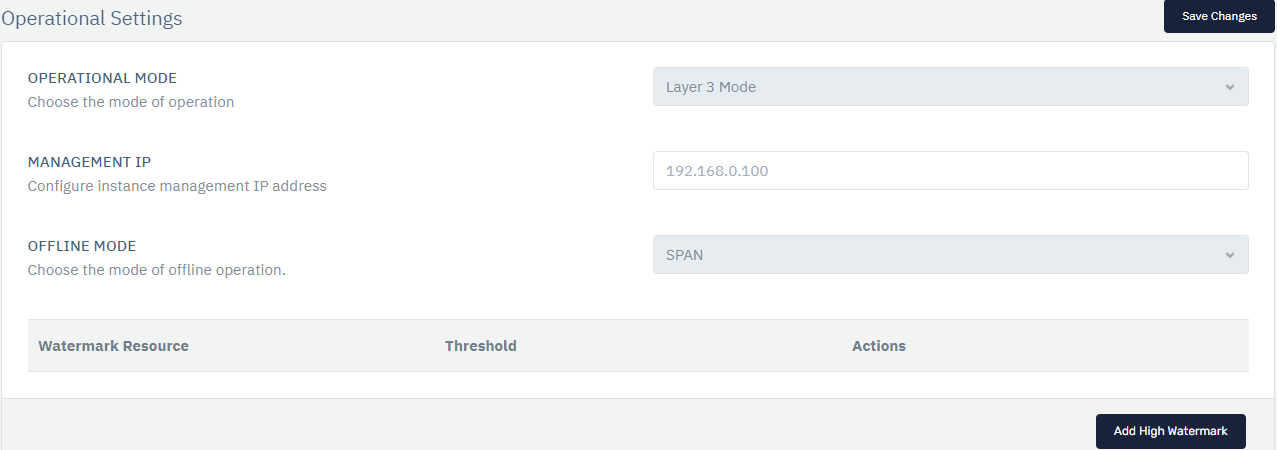The height and width of the screenshot is (450, 1277).
Task: Focus the Management IP address field
Action: click(x=950, y=171)
